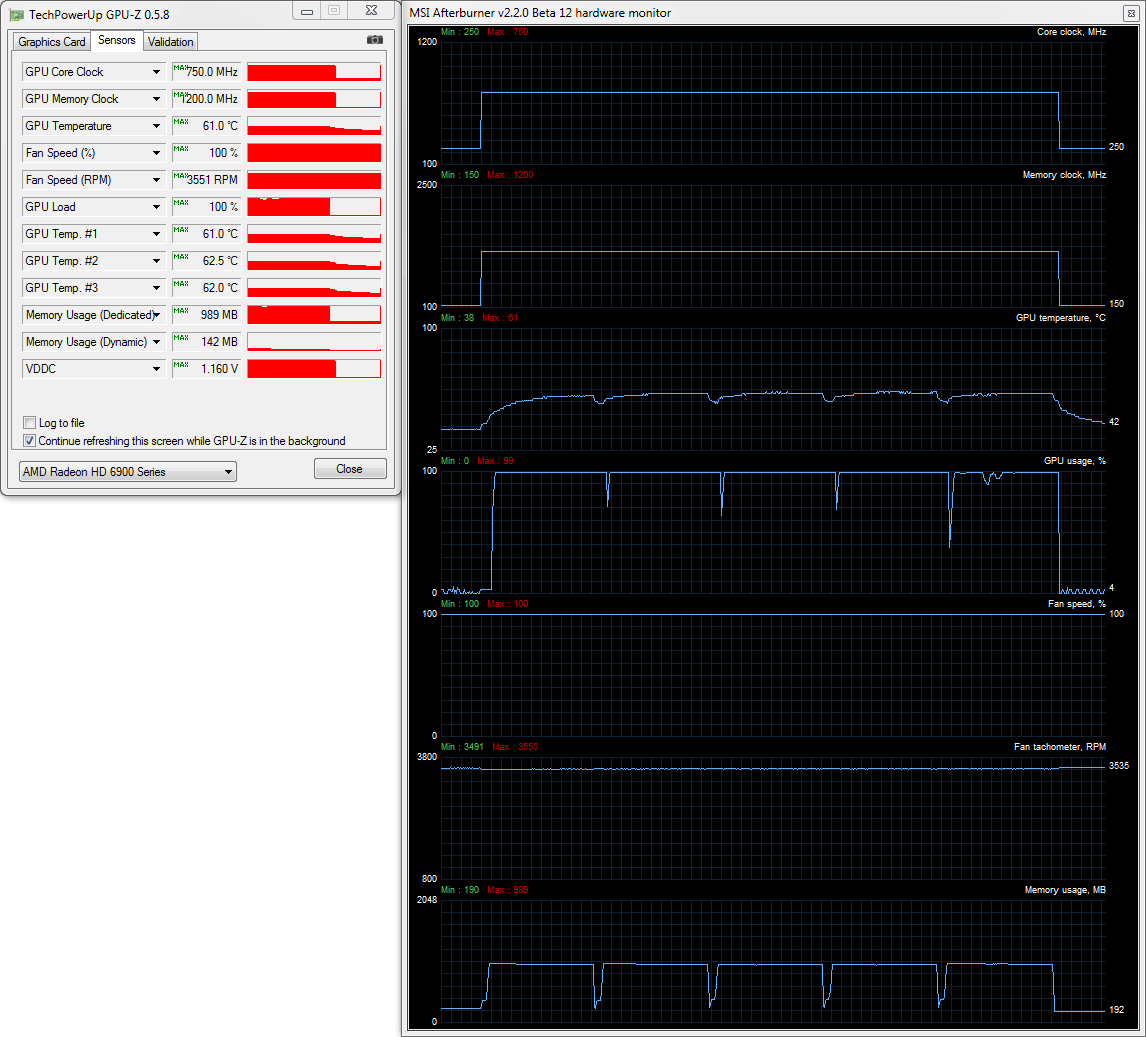Click the Max : 3553 tachometer value
The width and height of the screenshot is (1146, 1037).
[515, 747]
